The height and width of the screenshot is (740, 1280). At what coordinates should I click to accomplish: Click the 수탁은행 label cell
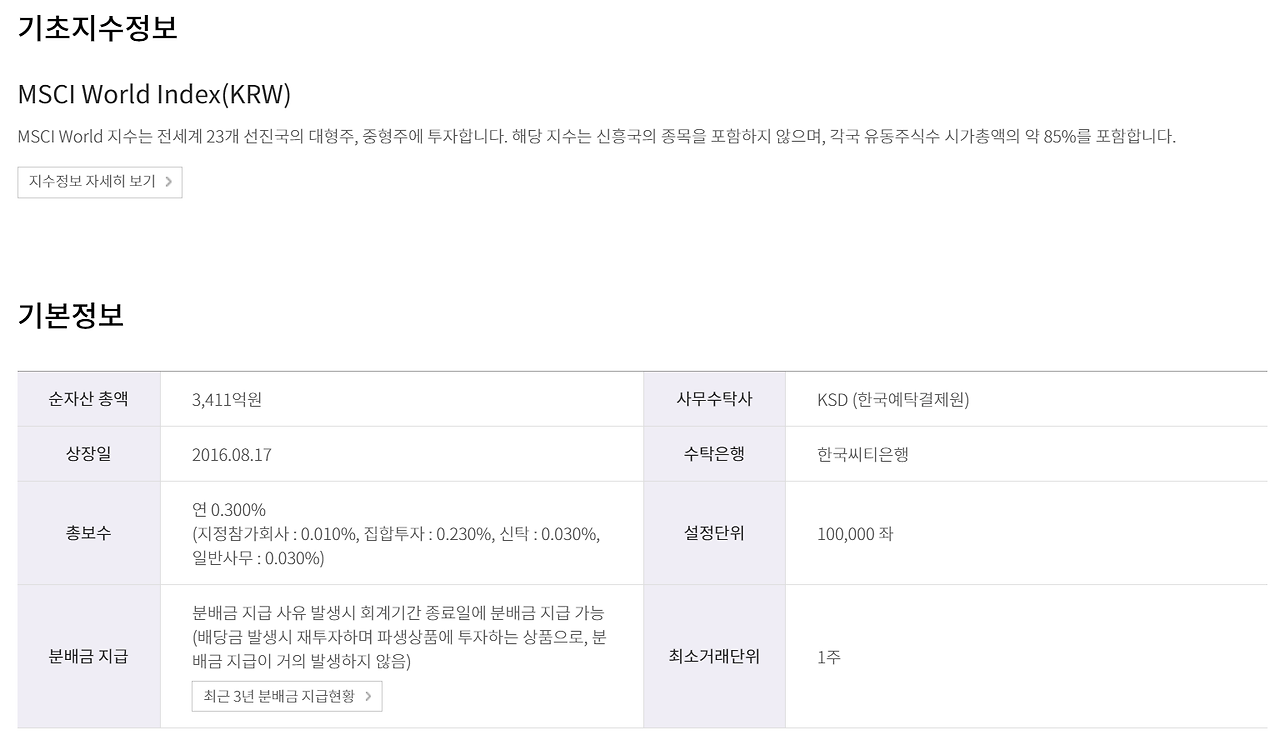(x=714, y=454)
